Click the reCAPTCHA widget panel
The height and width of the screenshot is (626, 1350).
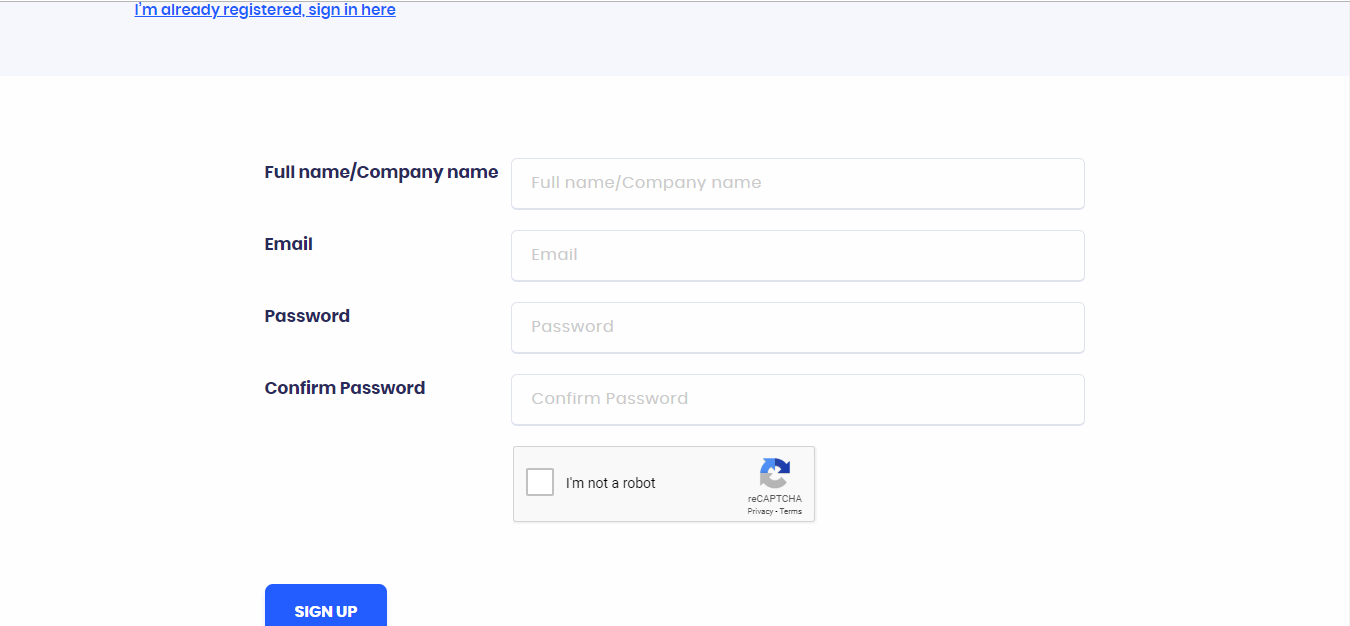point(664,484)
